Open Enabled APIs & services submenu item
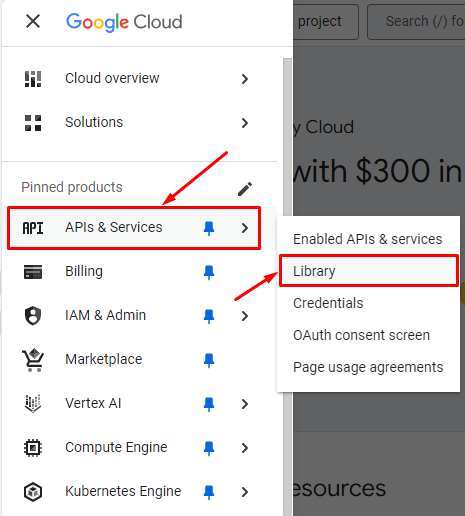The width and height of the screenshot is (465, 516). point(368,239)
